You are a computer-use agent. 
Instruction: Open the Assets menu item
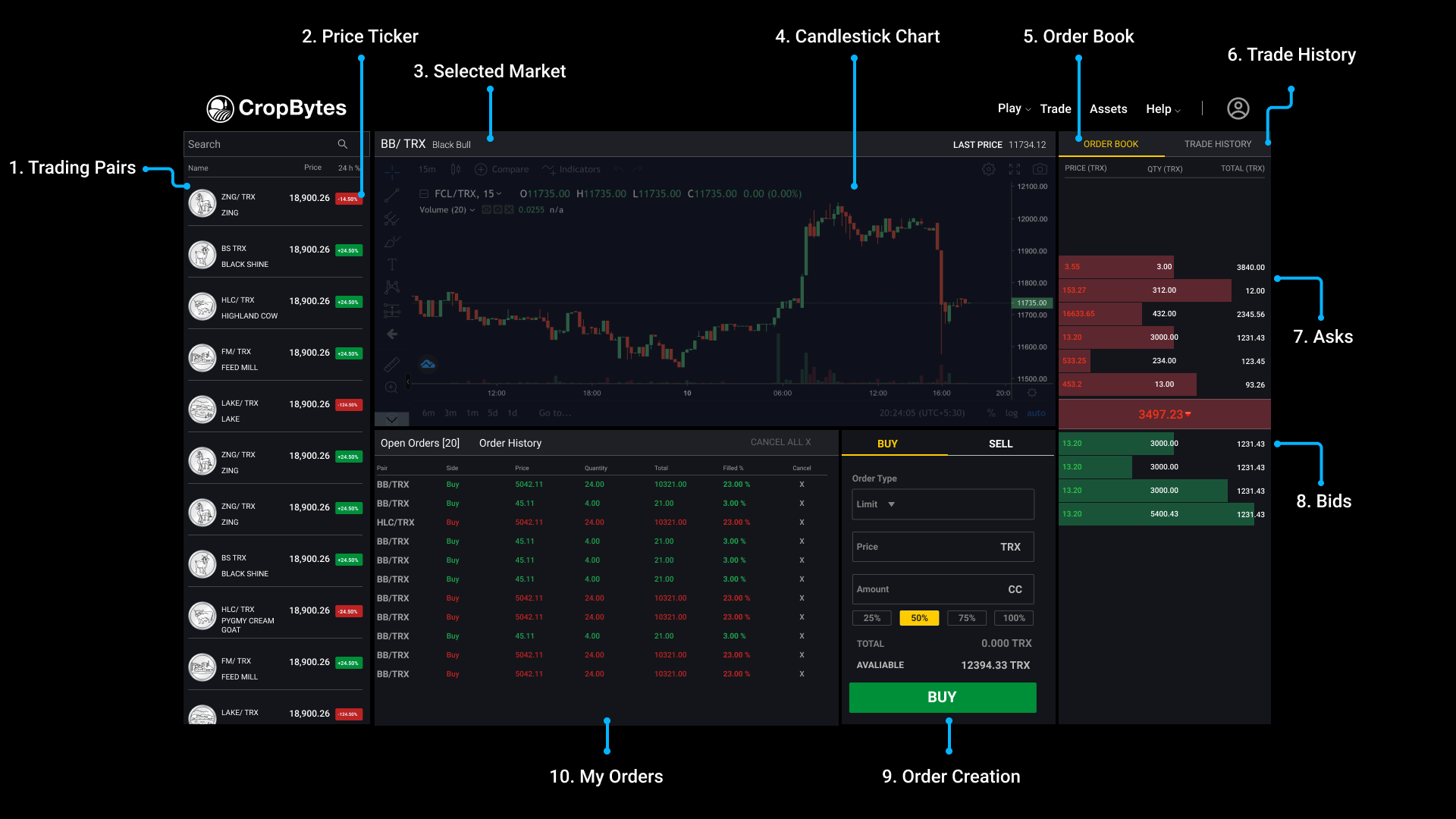(1108, 108)
